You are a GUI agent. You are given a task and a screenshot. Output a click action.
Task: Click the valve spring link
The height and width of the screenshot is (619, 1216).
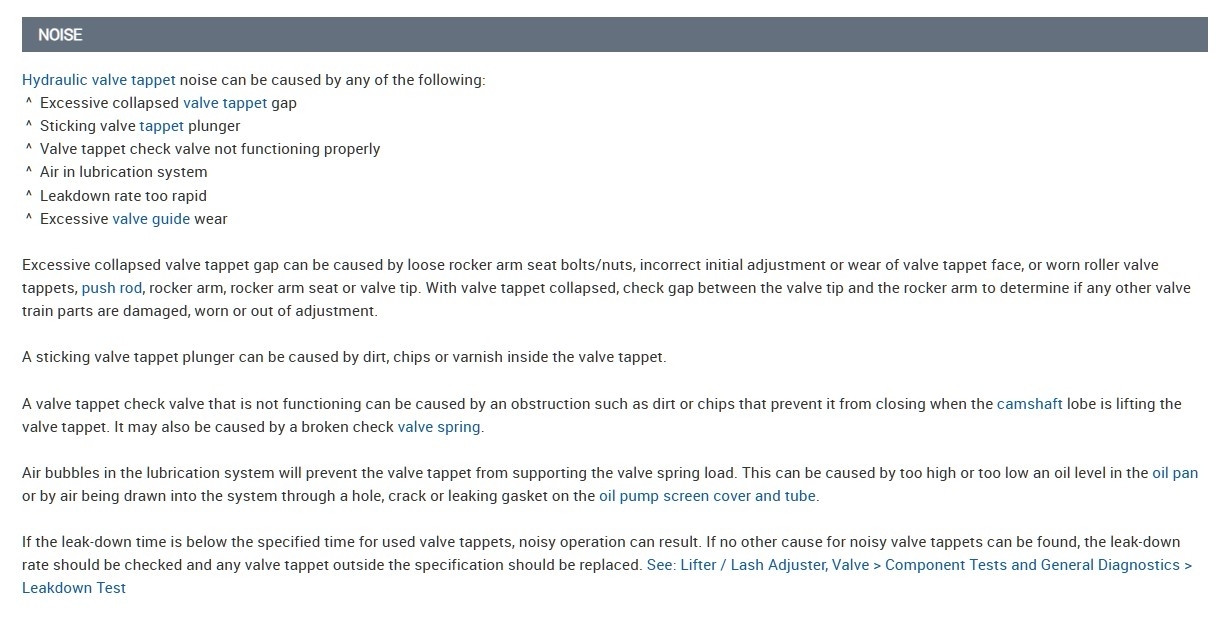click(x=439, y=427)
